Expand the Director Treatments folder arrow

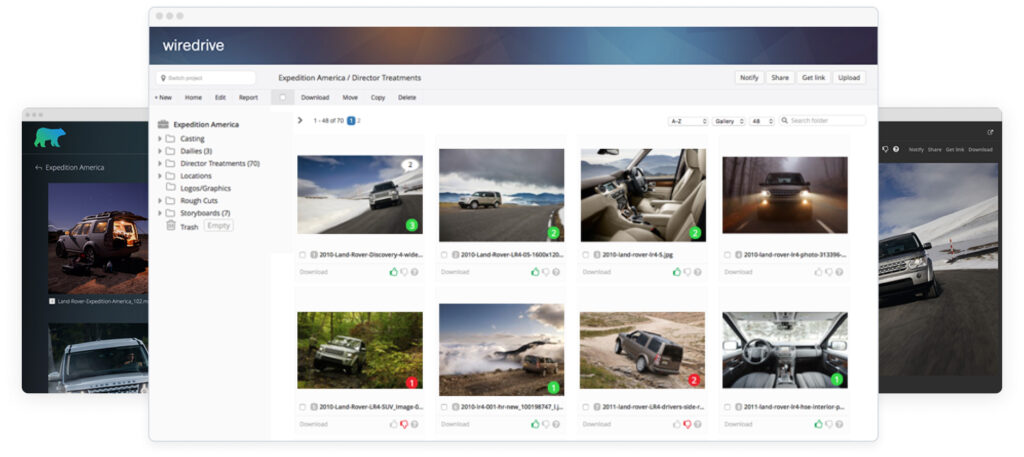pyautogui.click(x=159, y=163)
